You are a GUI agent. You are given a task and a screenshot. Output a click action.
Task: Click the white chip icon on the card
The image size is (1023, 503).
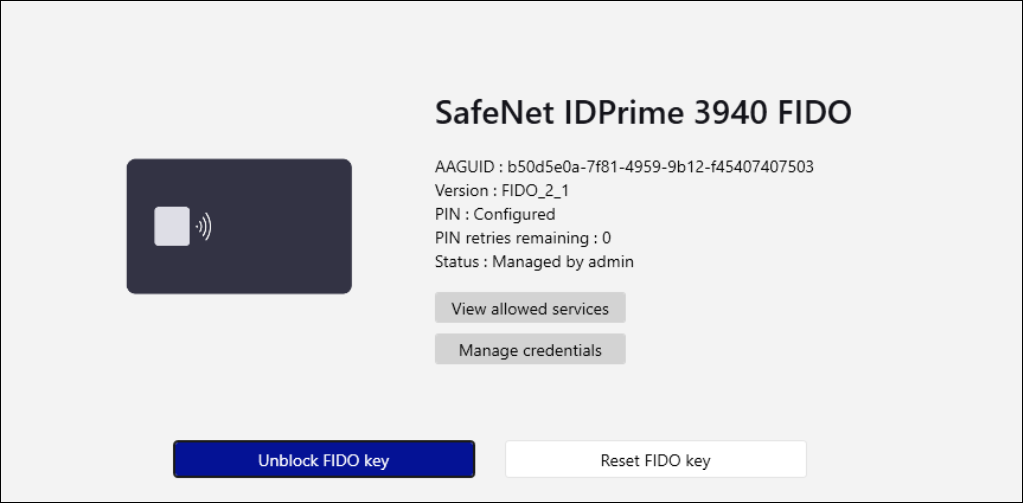pos(172,226)
